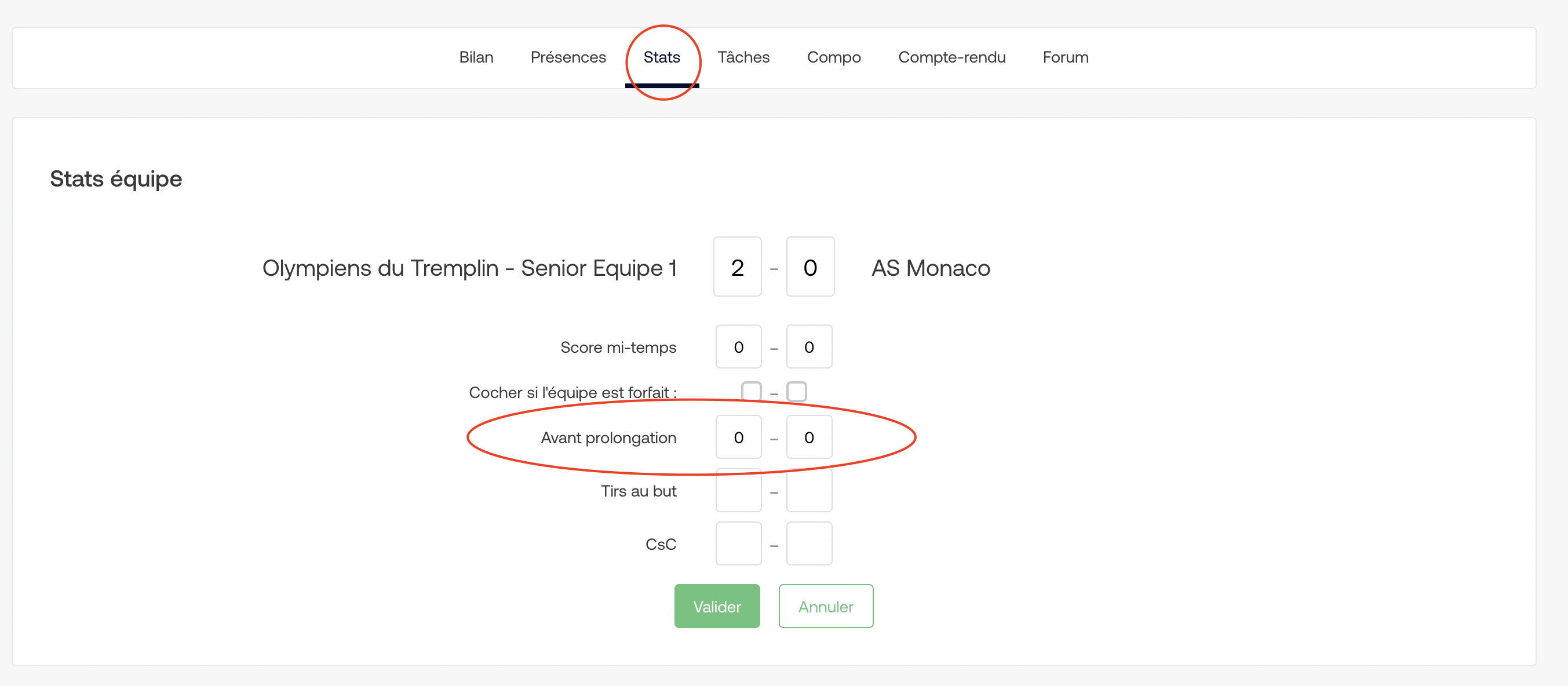
Task: Edit Olympiens du Tremplin final score field
Action: [738, 267]
